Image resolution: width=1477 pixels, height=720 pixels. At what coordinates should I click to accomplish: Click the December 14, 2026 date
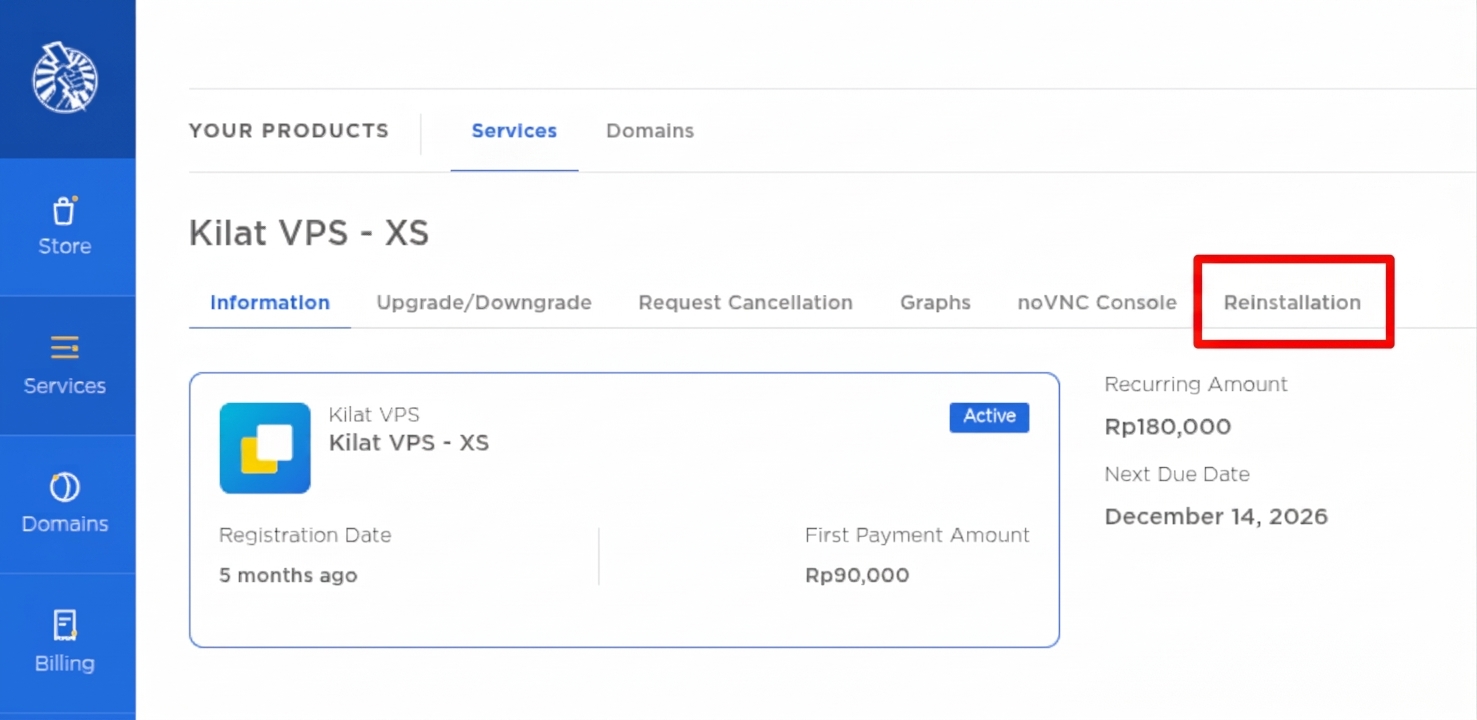(1216, 517)
